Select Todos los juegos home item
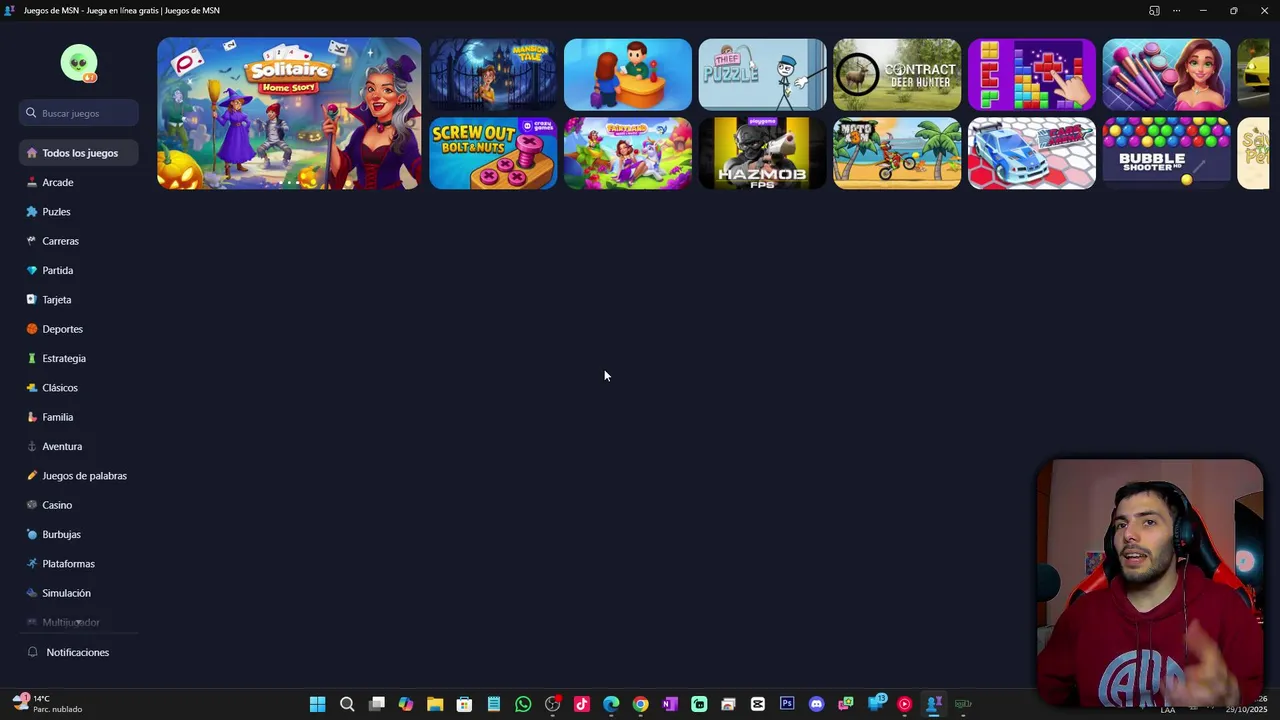Screen dimensions: 1280x720 (x=78, y=153)
